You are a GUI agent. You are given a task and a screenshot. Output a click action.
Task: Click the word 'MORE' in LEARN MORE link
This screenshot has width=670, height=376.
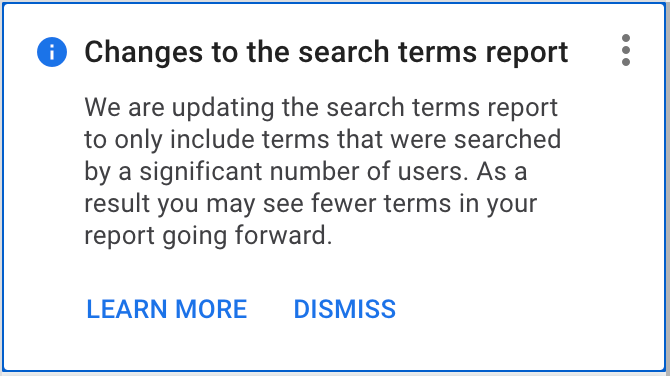(x=211, y=309)
